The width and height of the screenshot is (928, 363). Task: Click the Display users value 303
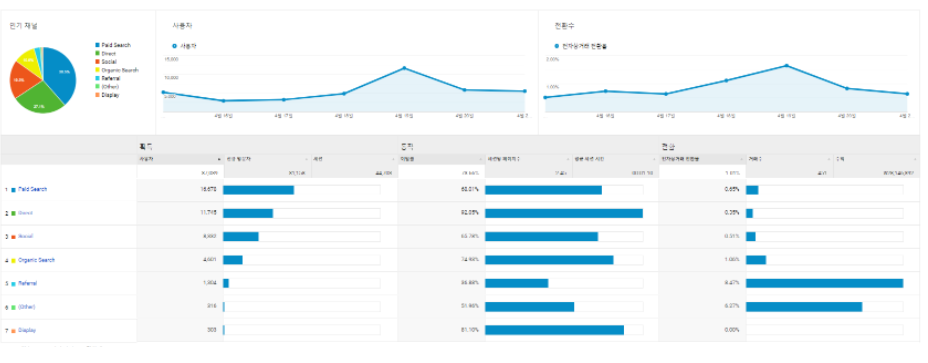coord(211,330)
